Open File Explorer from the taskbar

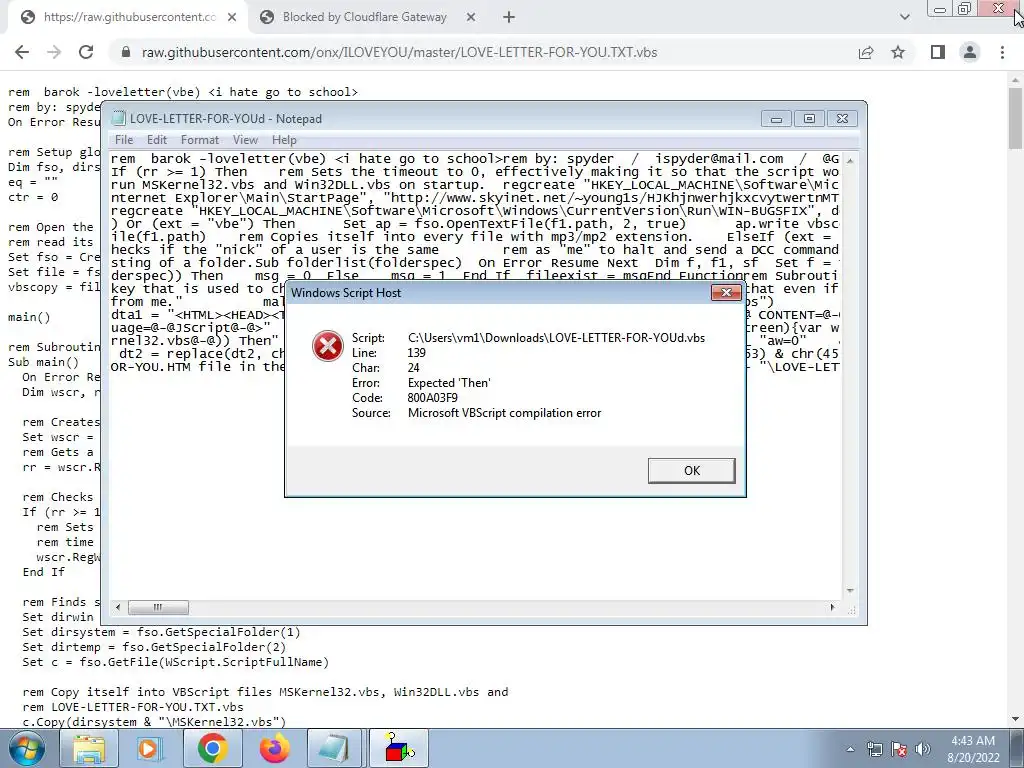click(x=89, y=748)
